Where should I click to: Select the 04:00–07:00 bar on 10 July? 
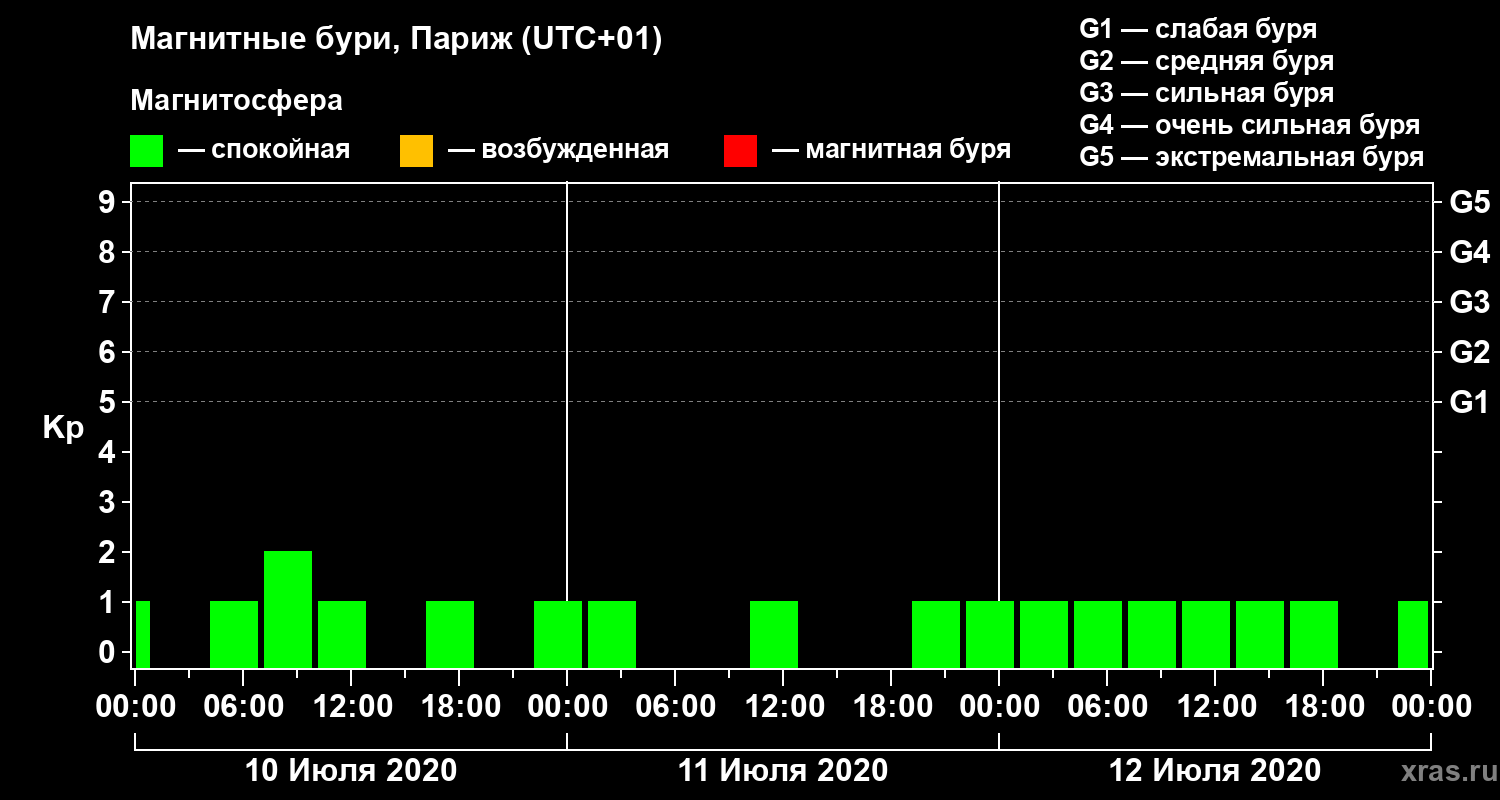click(234, 634)
